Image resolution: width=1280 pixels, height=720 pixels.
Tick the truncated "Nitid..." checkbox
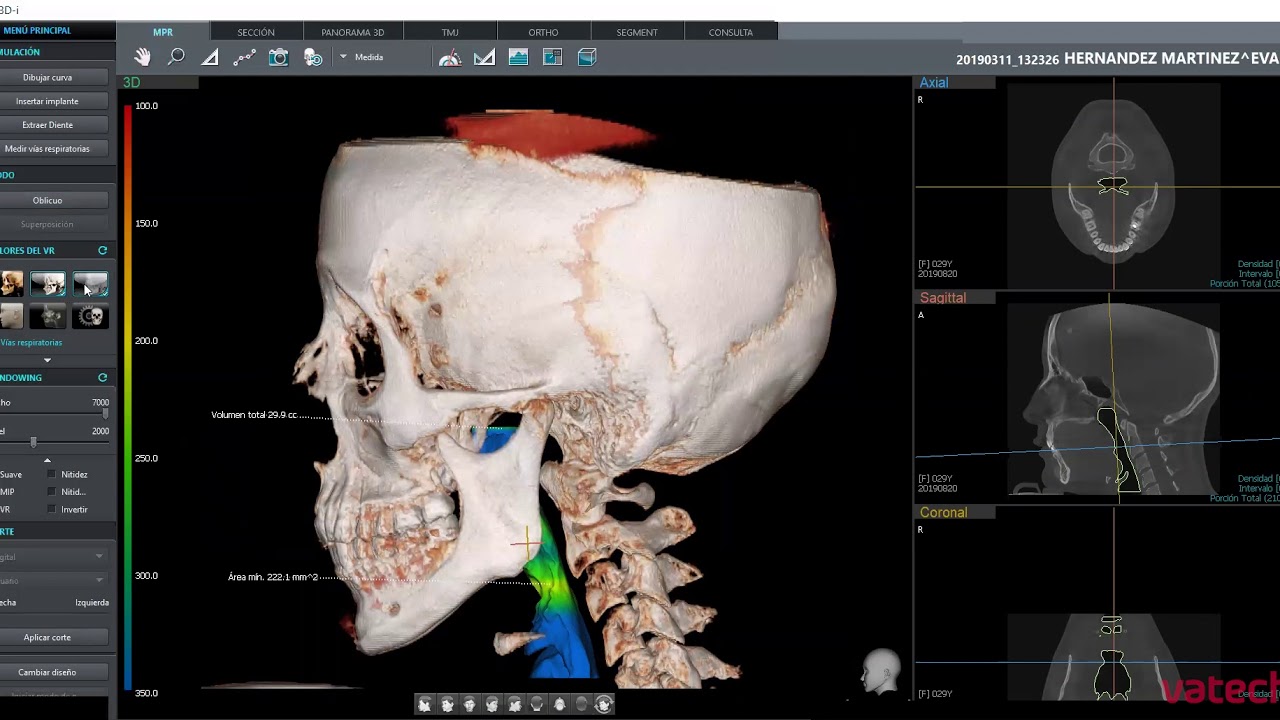tap(52, 492)
